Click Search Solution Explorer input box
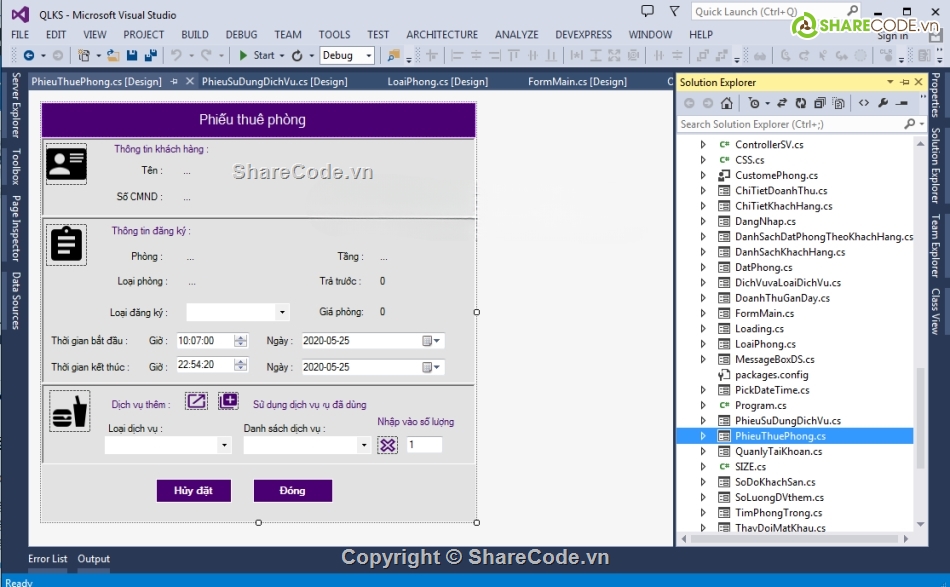This screenshot has height=587, width=950. (790, 124)
